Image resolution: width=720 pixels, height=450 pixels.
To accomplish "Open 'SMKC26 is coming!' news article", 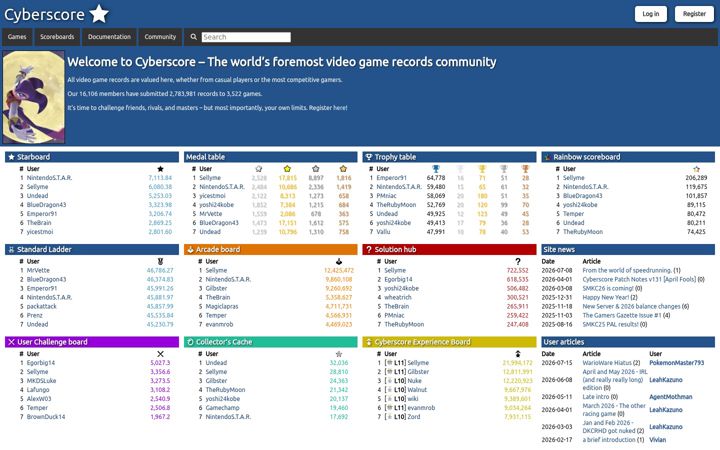I will point(608,288).
